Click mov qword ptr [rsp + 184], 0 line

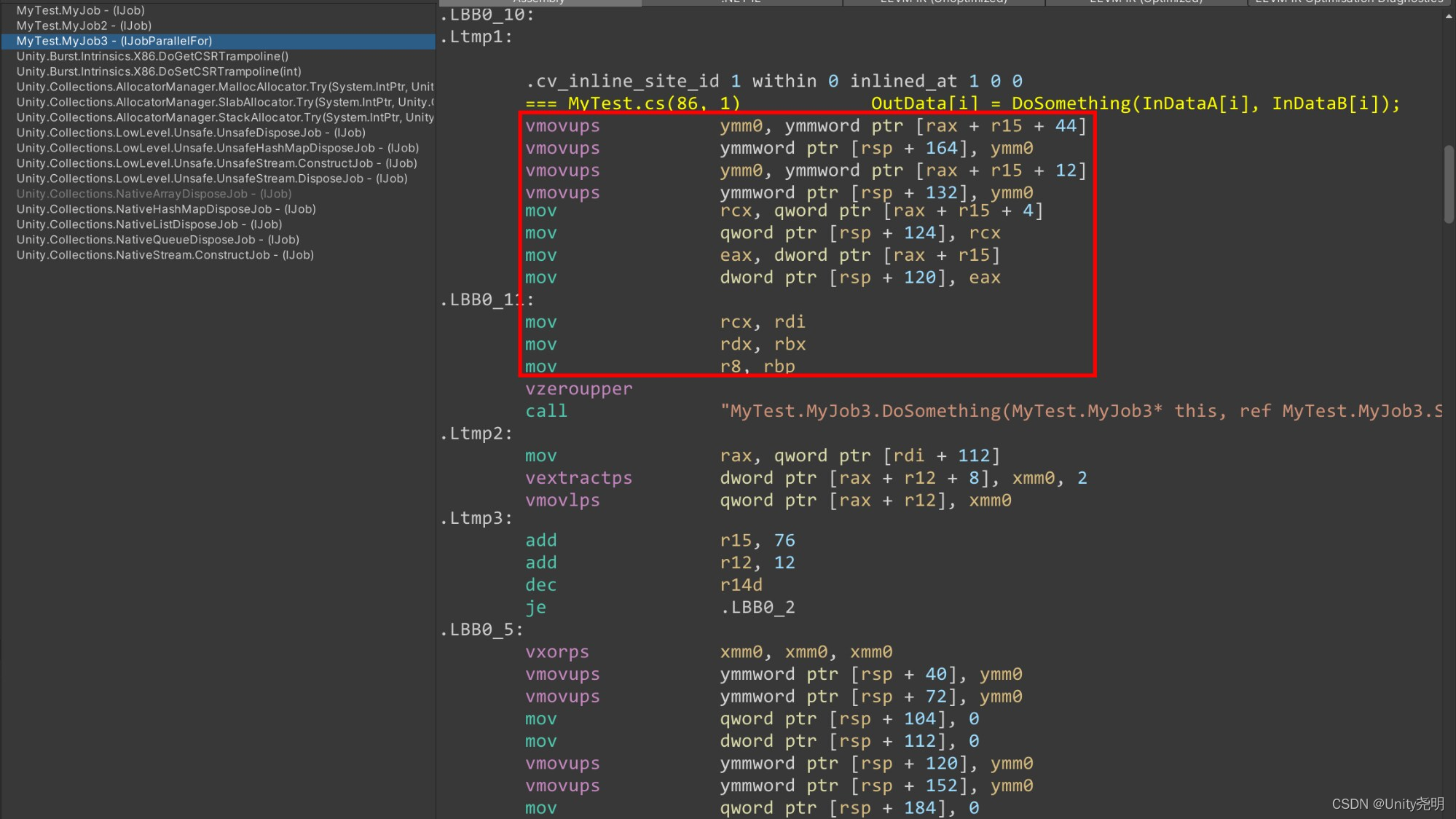[752, 808]
